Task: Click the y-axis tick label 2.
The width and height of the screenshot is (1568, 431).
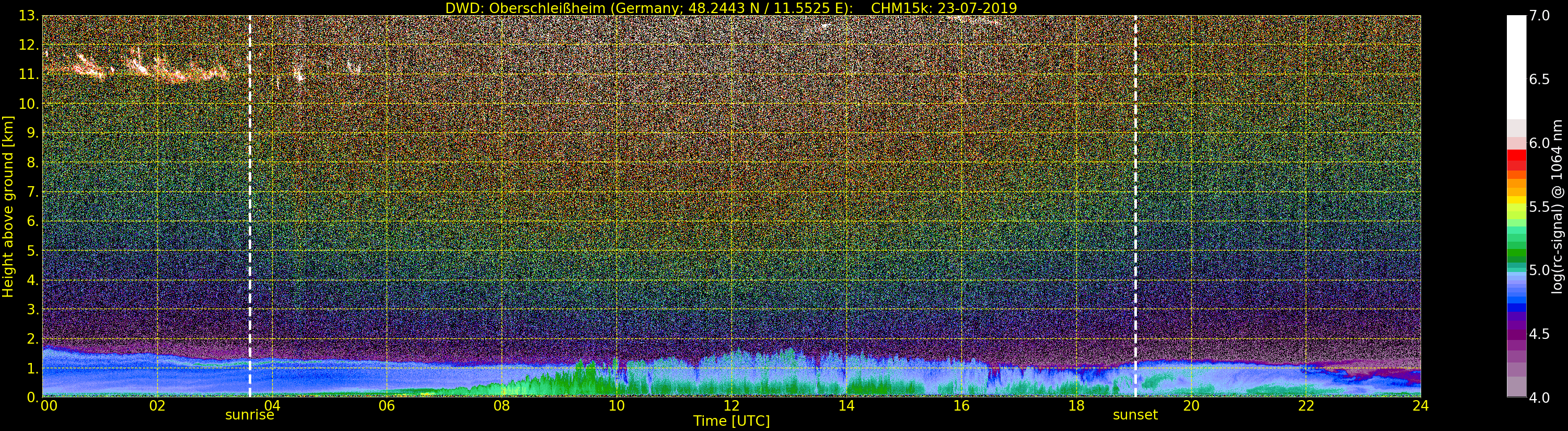Action: click(x=33, y=338)
